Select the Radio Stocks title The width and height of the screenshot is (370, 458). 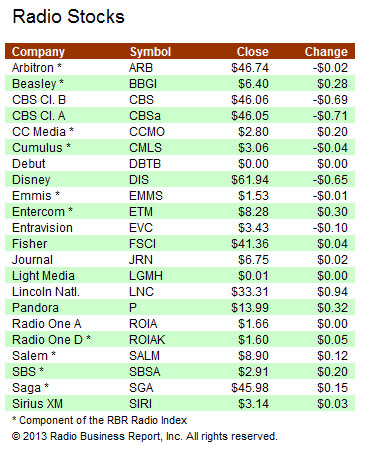point(68,17)
